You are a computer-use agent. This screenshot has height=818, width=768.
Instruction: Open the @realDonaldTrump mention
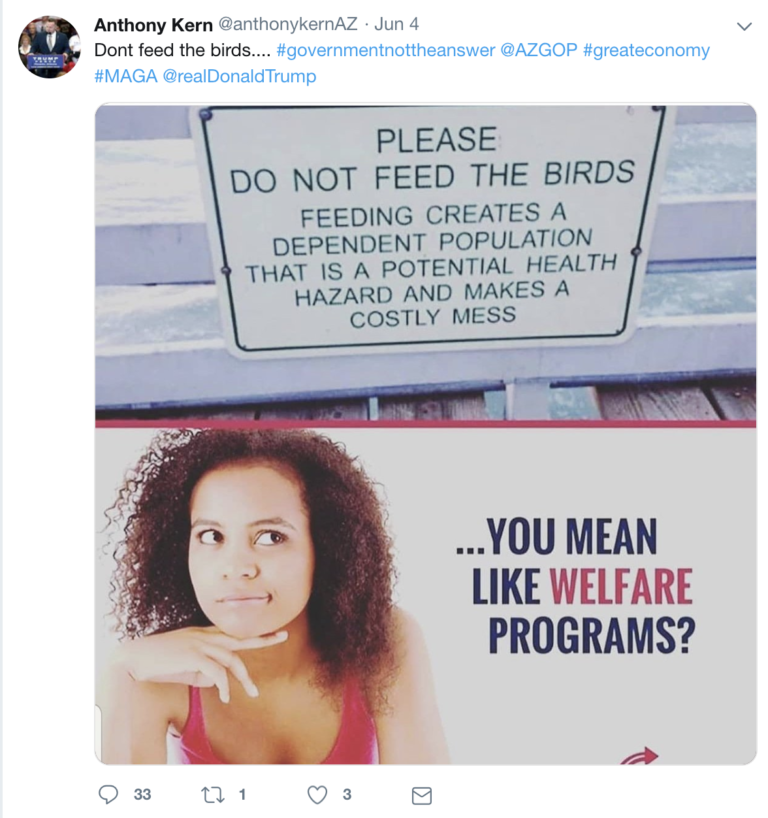pos(239,76)
